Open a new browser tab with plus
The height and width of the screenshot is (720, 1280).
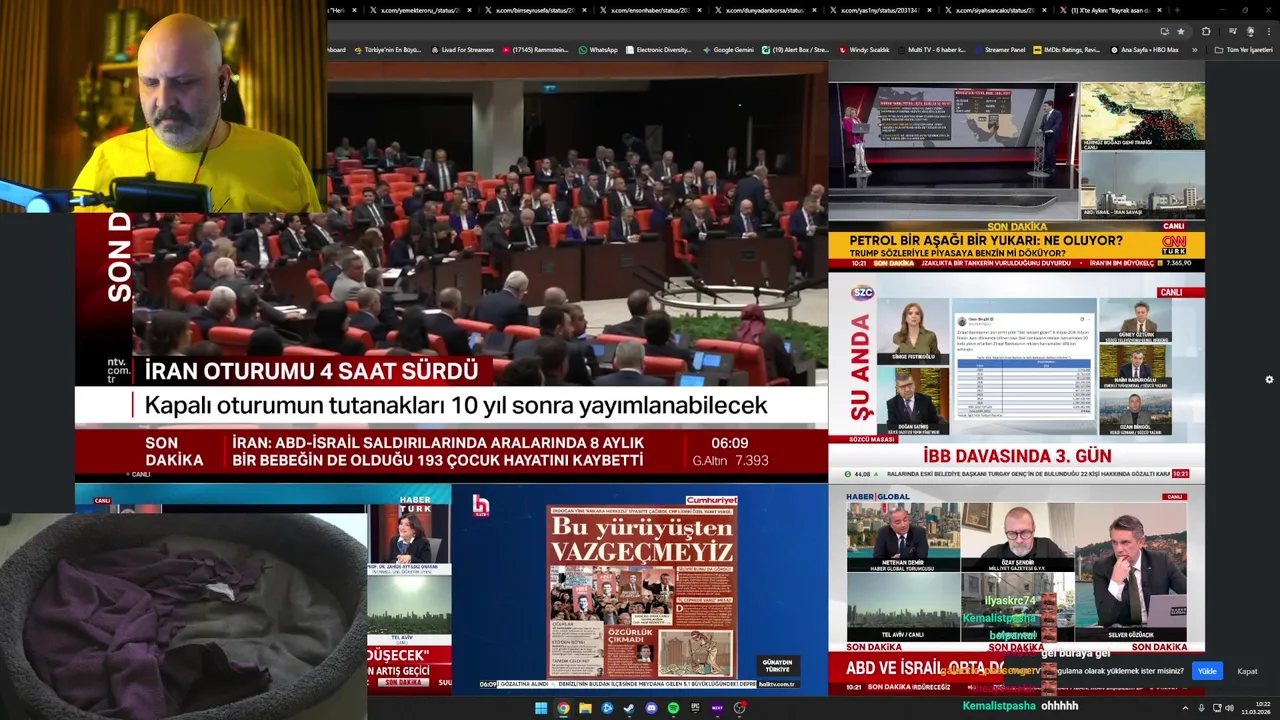click(1177, 10)
